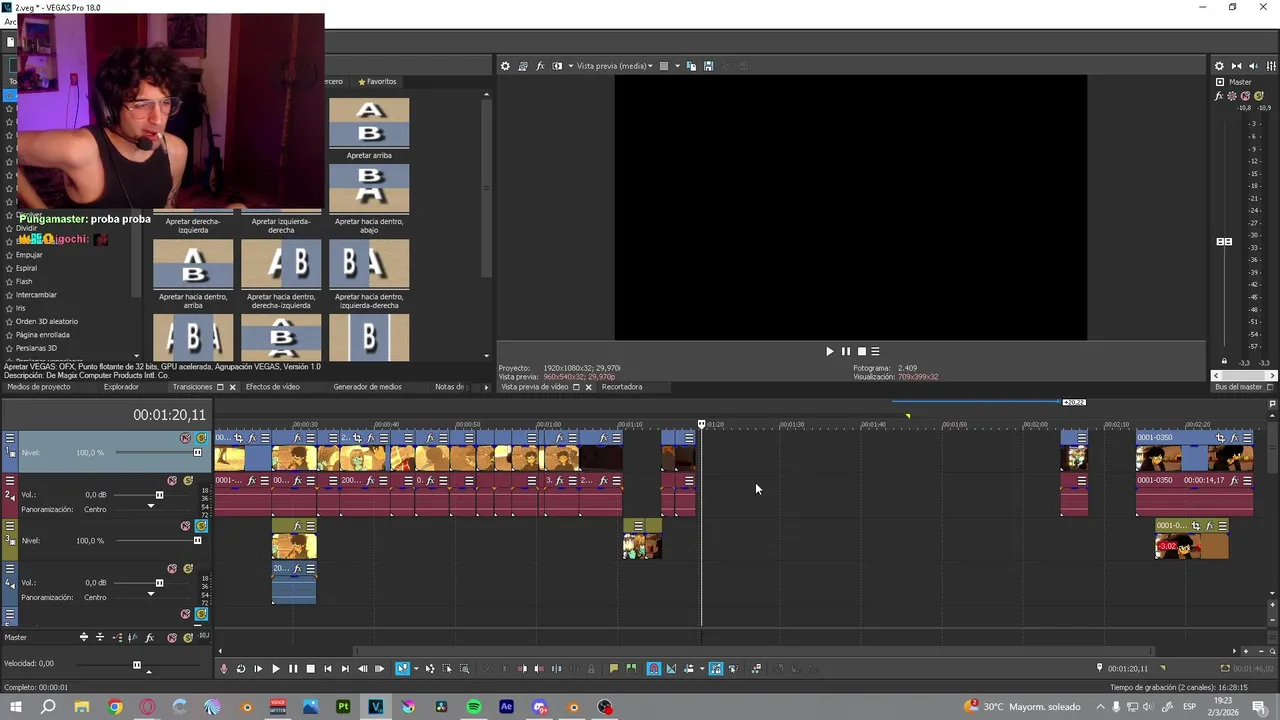Open the 'Vista previa (media)' quality dropdown
Image resolution: width=1280 pixels, height=720 pixels.
click(x=615, y=66)
